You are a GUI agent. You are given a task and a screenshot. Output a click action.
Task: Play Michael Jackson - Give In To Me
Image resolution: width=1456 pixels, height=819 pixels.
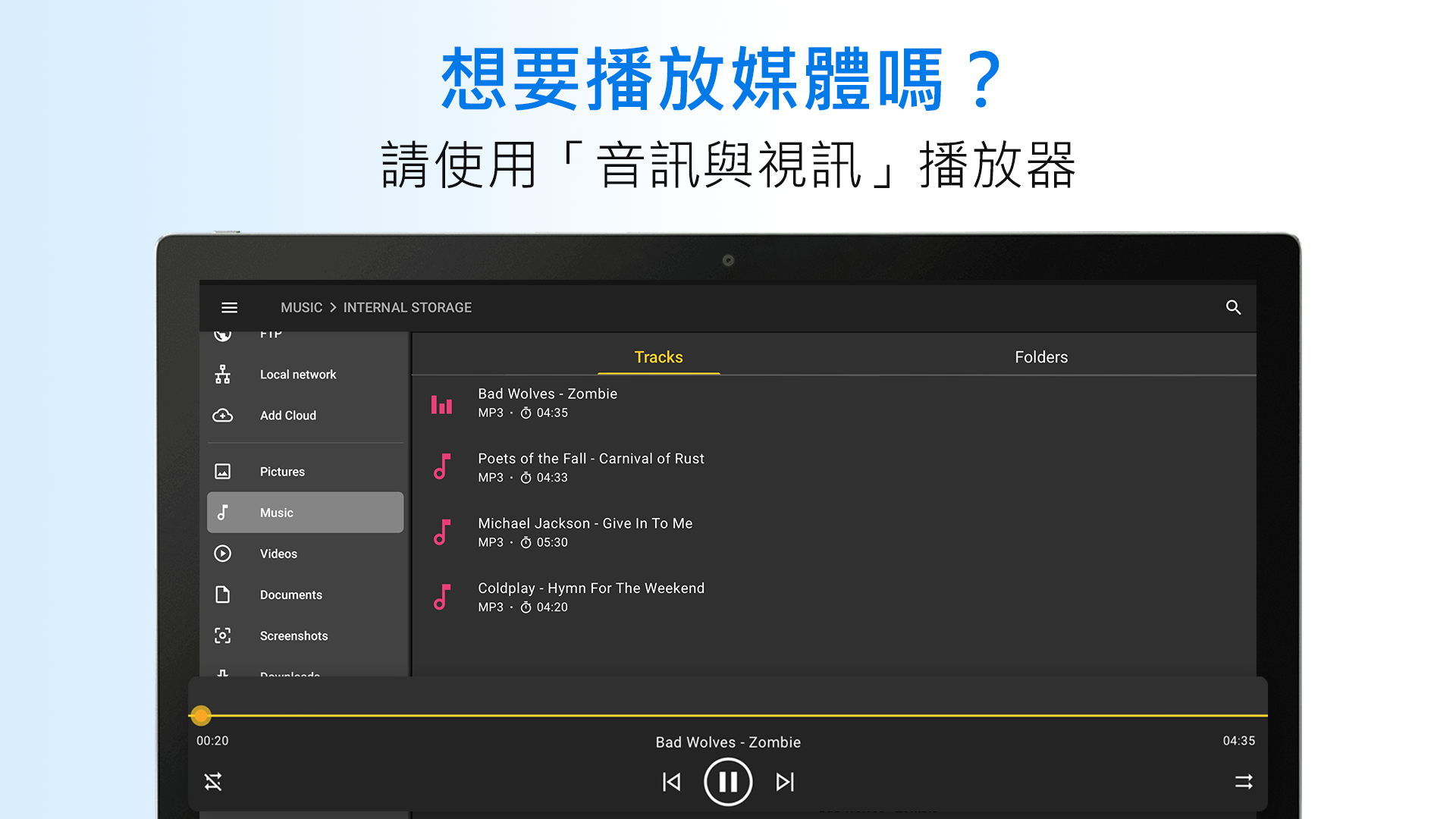[833, 532]
